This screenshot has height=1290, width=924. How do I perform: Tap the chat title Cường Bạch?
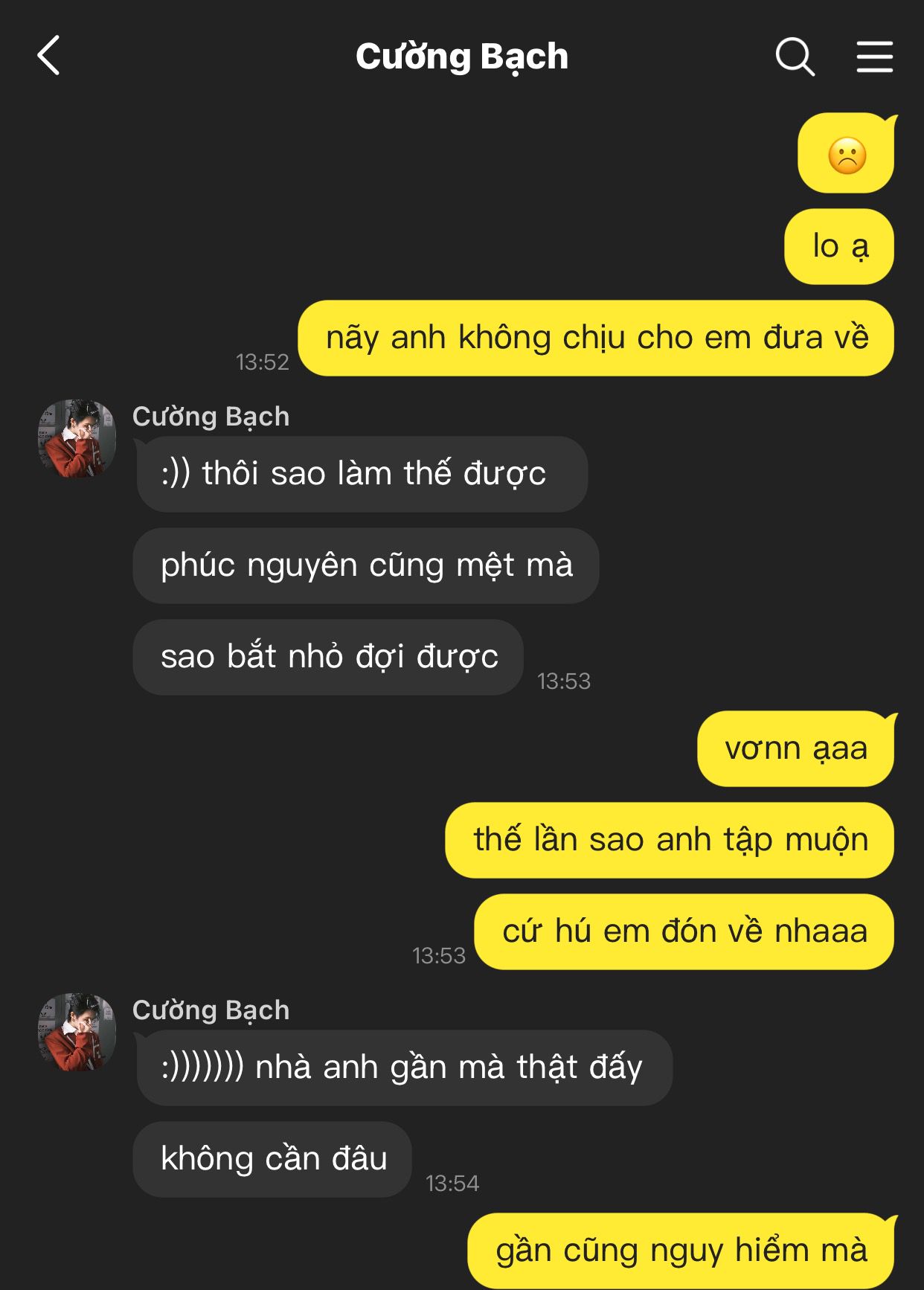[x=461, y=57]
